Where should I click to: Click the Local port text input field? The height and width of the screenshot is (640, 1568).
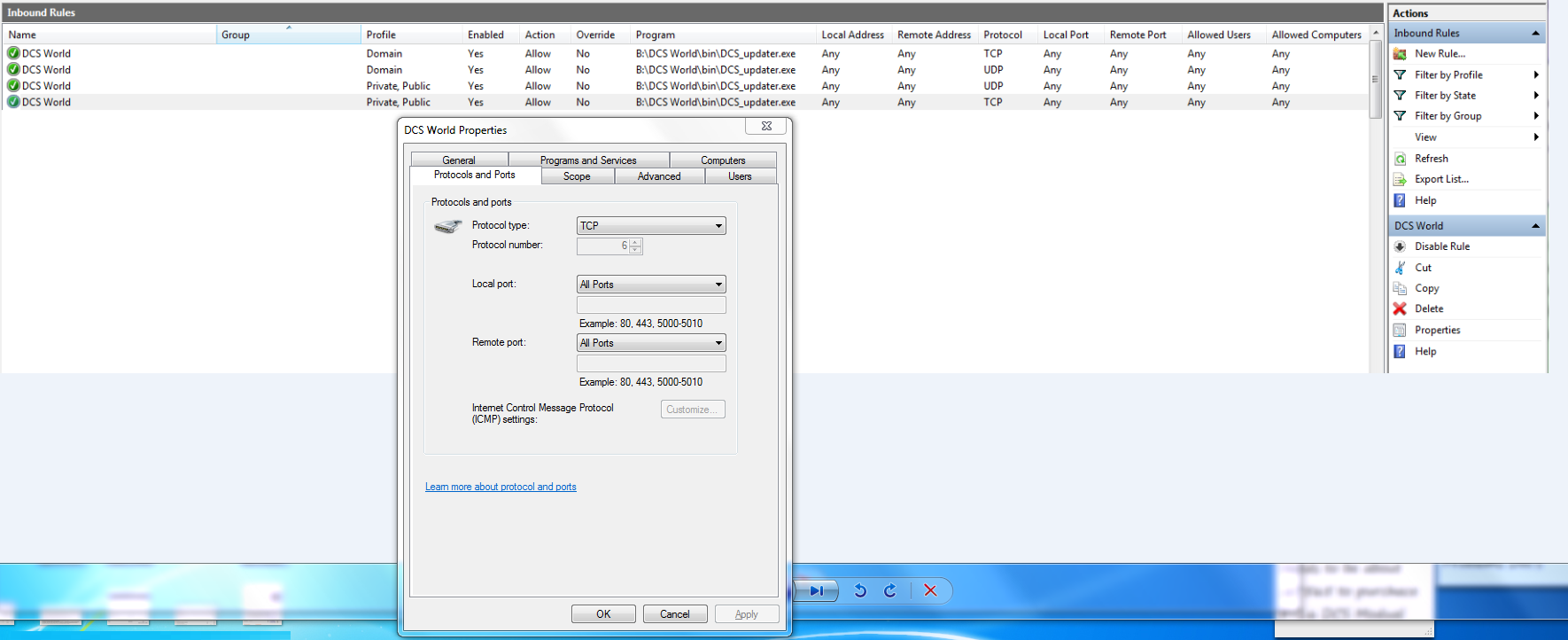pyautogui.click(x=651, y=305)
